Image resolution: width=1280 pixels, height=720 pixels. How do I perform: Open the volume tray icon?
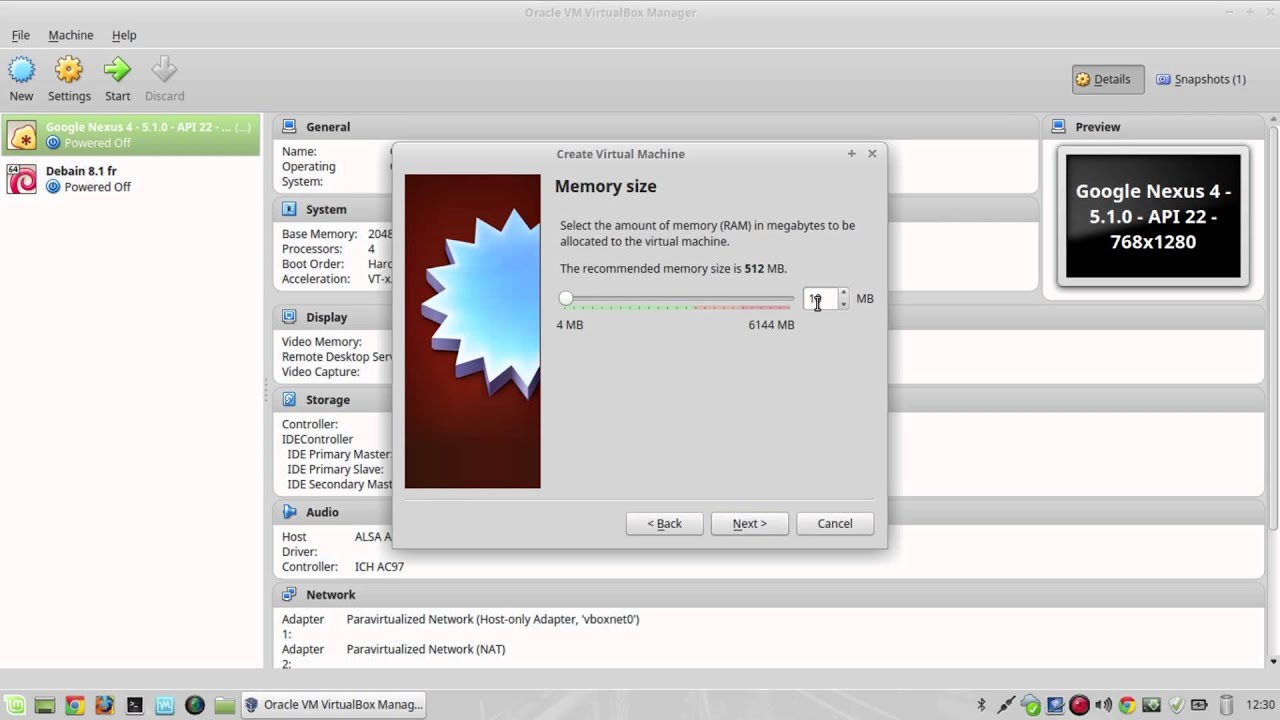(1103, 705)
